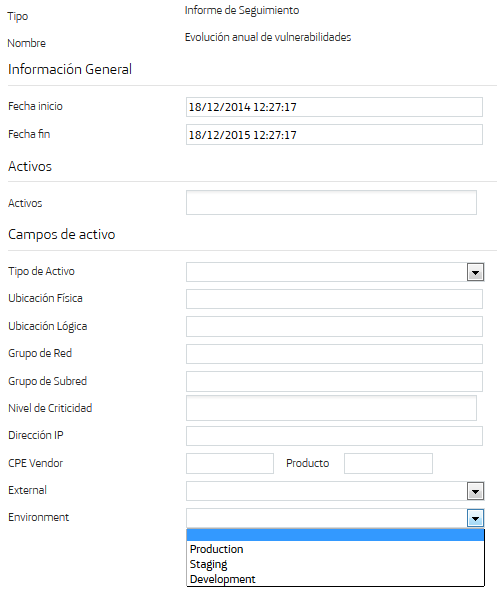Click the Ubicación Física text field
This screenshot has width=497, height=598.
click(x=334, y=299)
